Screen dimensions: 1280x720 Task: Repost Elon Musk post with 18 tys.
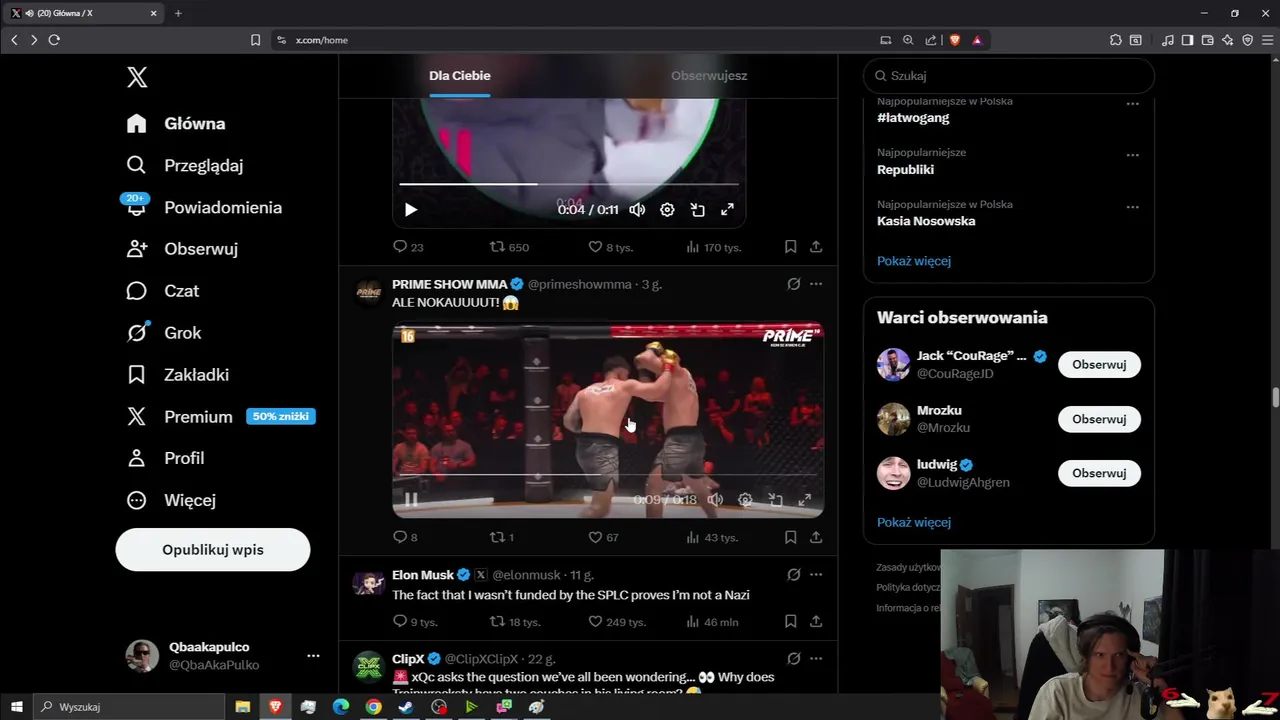click(514, 622)
